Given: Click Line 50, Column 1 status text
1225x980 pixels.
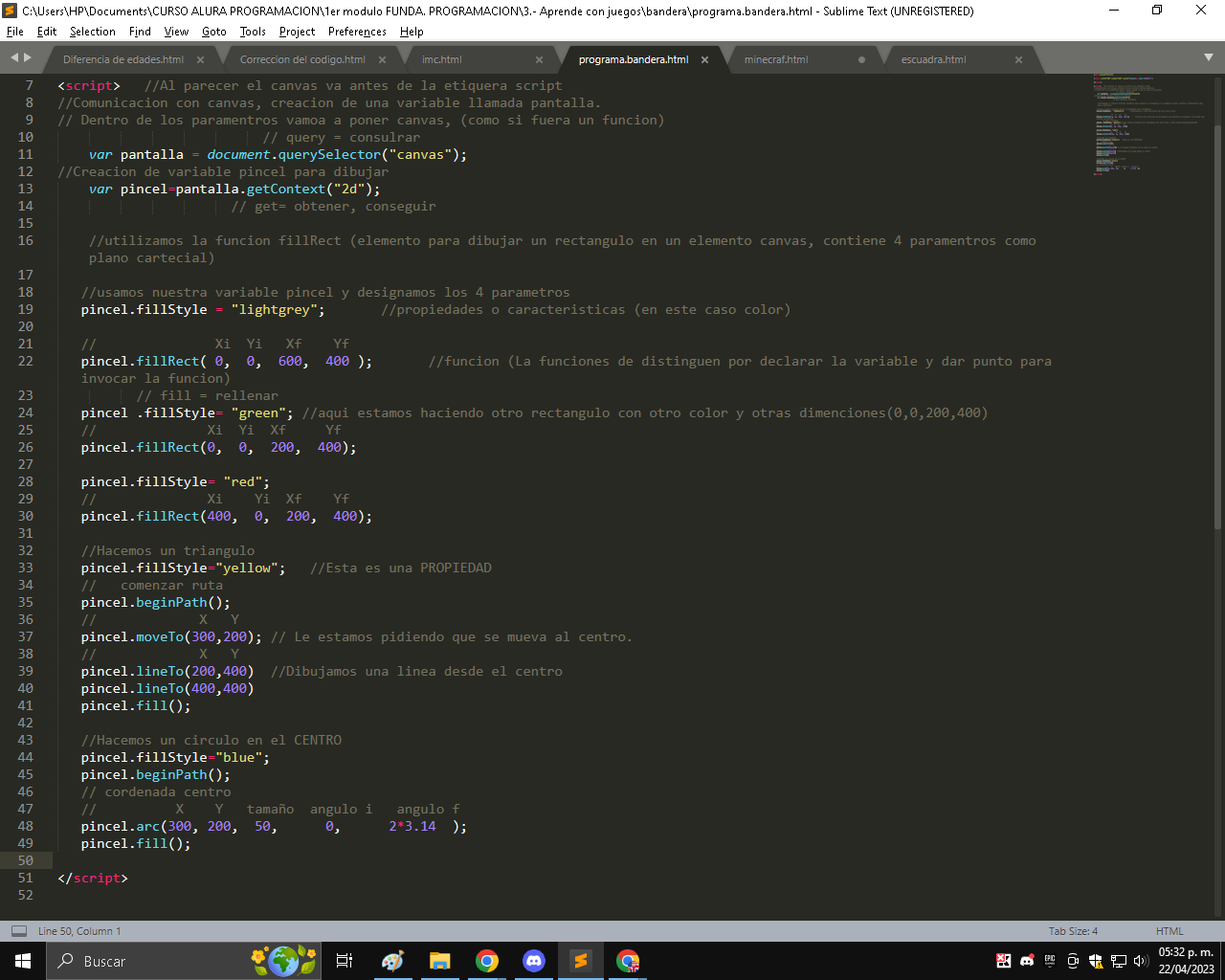Looking at the screenshot, I should pyautogui.click(x=79, y=931).
